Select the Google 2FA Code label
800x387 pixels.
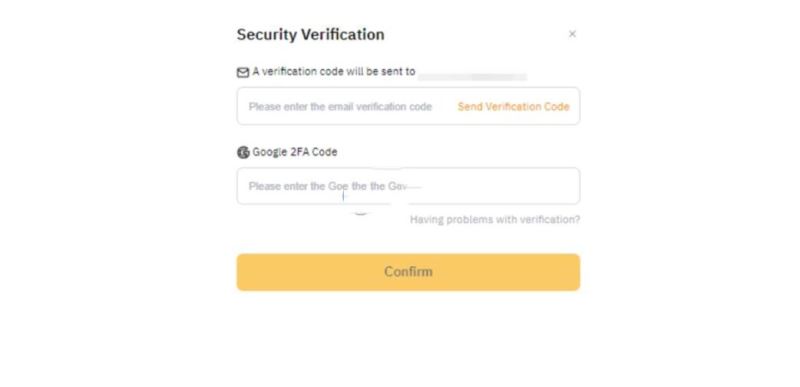[x=295, y=152]
